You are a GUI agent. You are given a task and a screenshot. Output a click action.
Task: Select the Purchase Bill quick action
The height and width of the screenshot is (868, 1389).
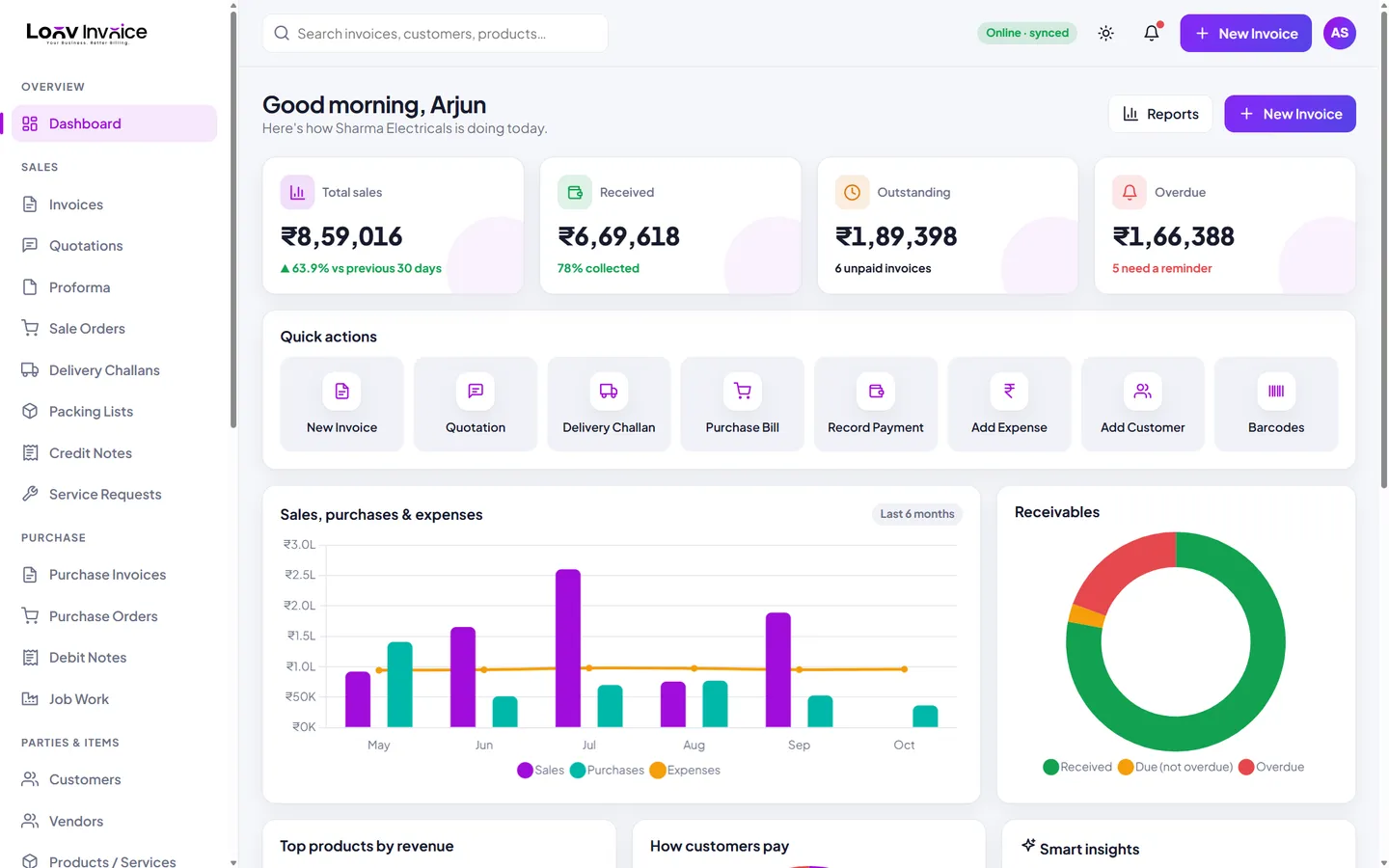click(742, 404)
